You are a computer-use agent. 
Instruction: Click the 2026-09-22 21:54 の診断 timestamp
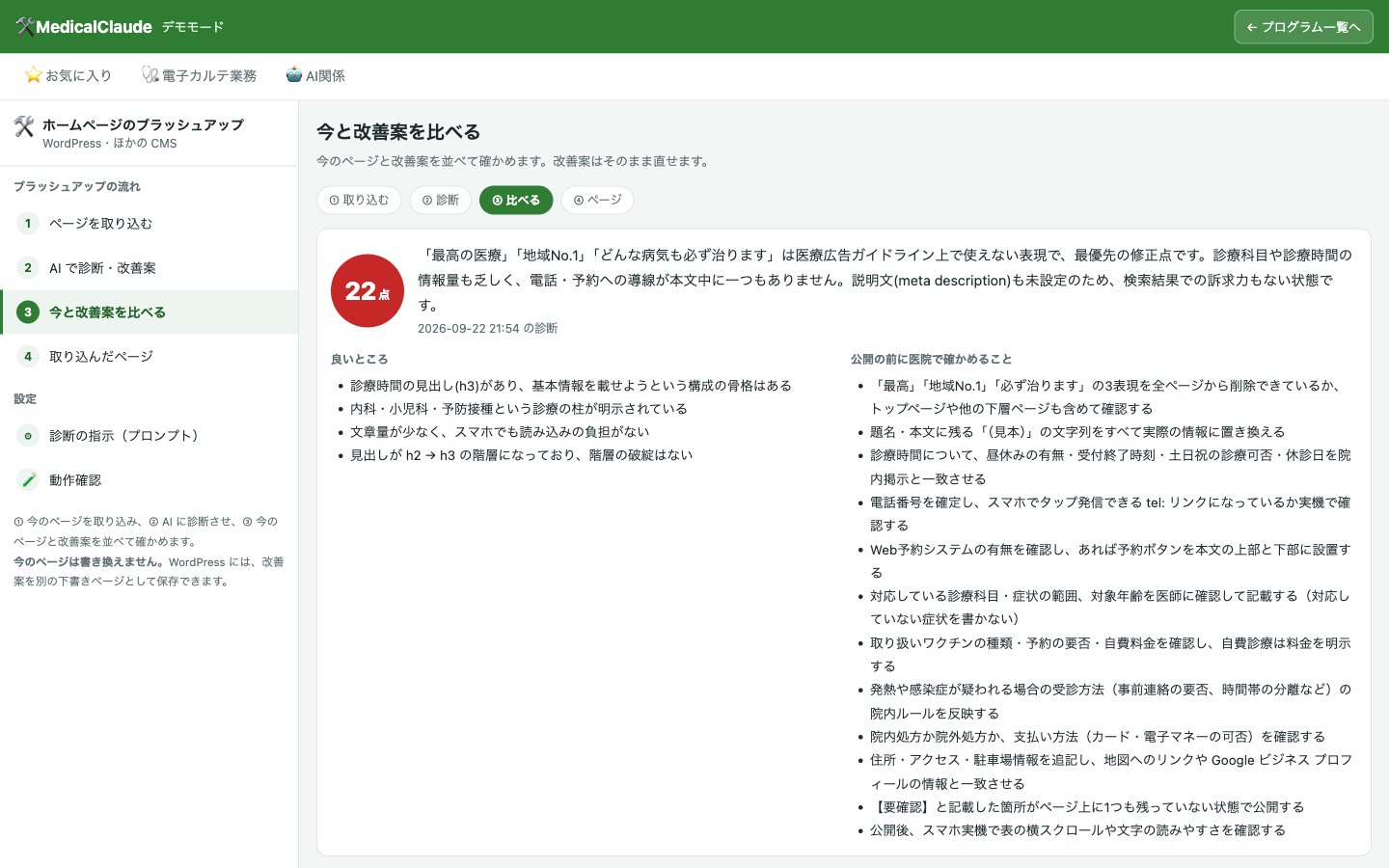487,329
